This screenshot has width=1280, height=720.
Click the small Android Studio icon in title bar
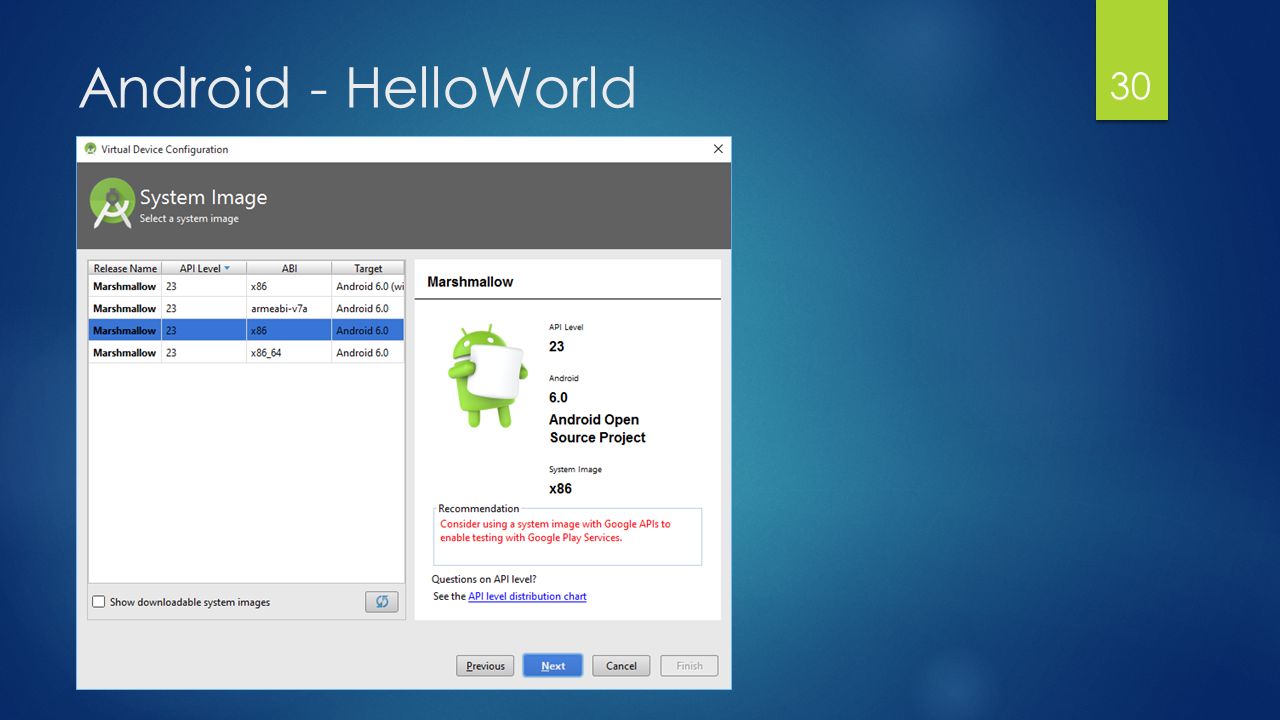coord(90,149)
